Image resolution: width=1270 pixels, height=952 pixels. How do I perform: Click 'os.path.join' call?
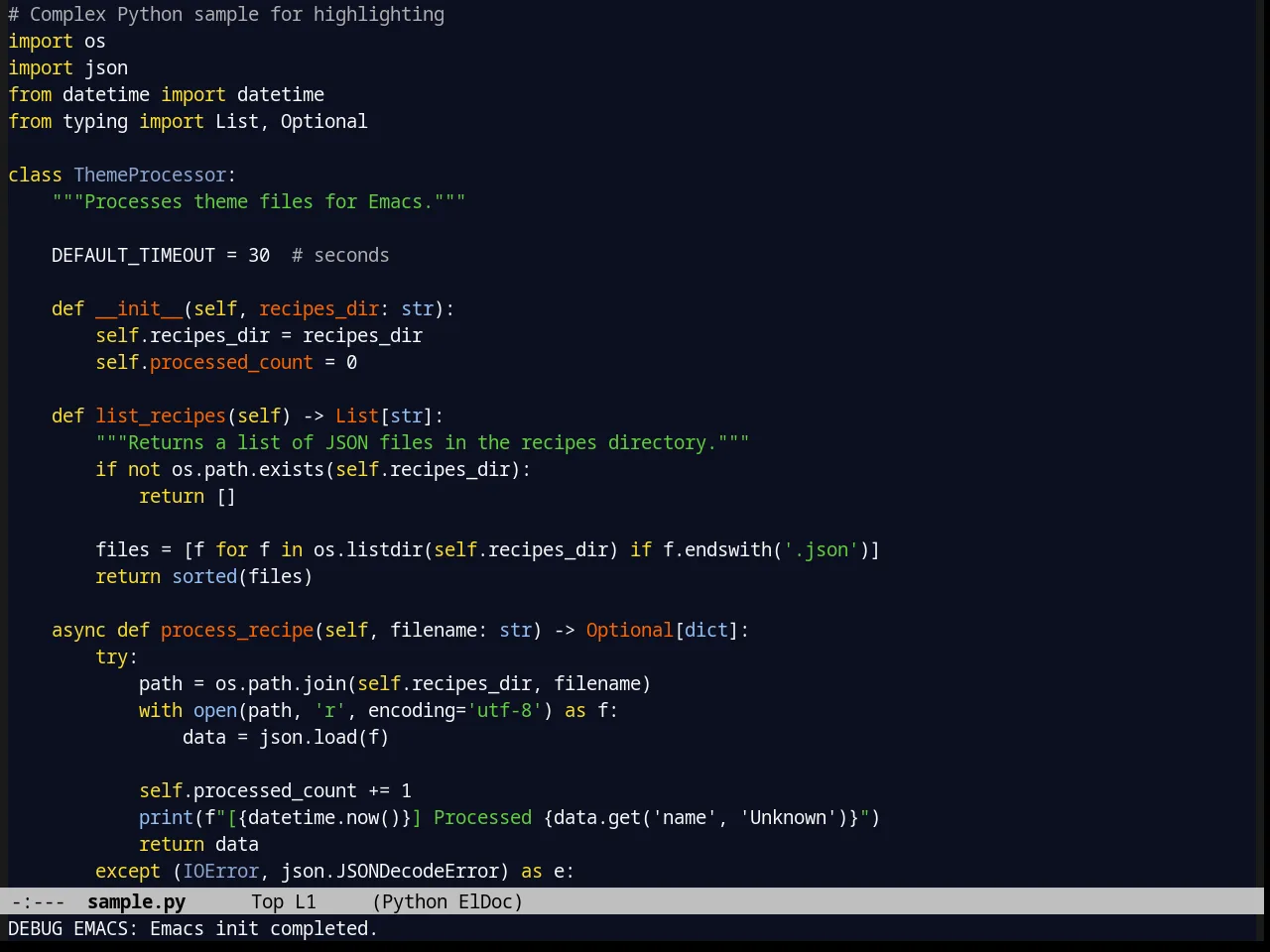pyautogui.click(x=281, y=683)
